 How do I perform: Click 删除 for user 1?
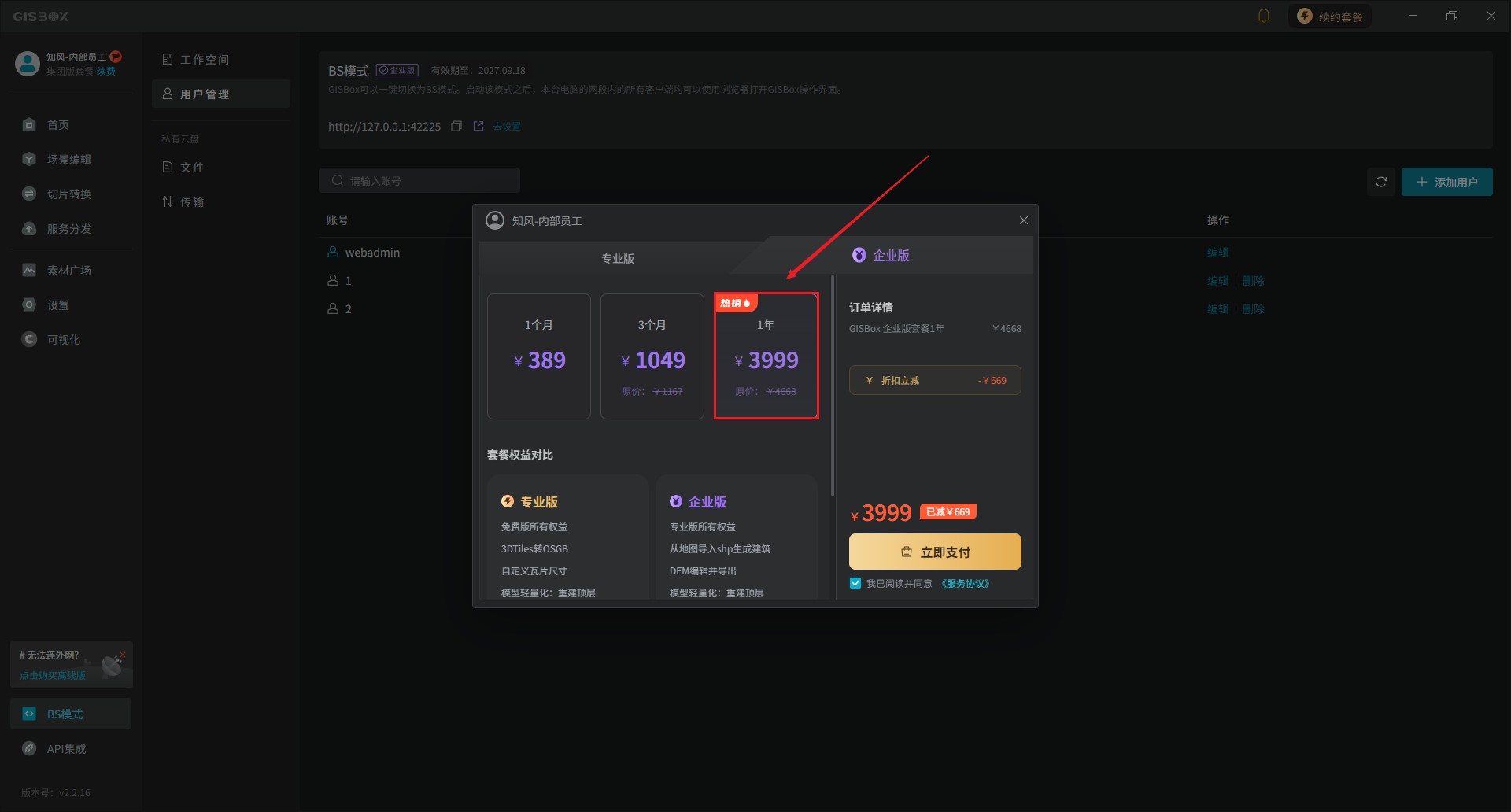click(x=1254, y=281)
